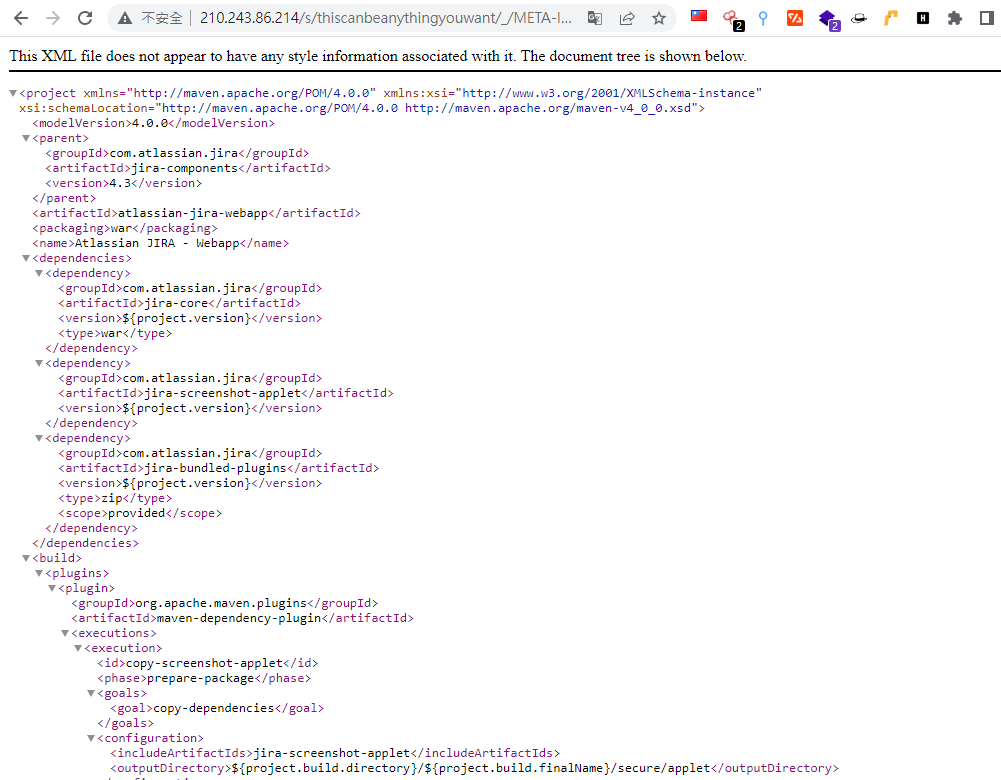Open the orange slash extension
The height and width of the screenshot is (780, 1001).
click(795, 18)
